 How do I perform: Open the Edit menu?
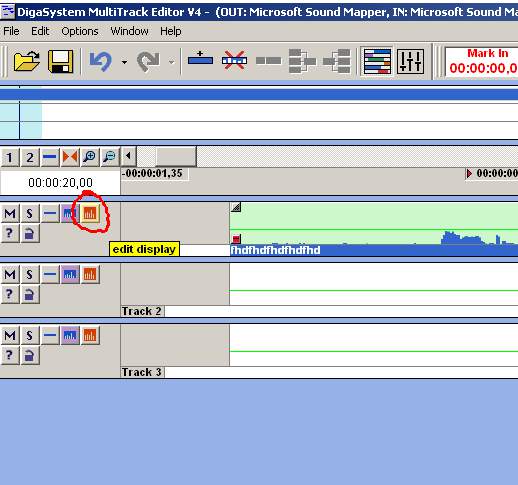[40, 31]
